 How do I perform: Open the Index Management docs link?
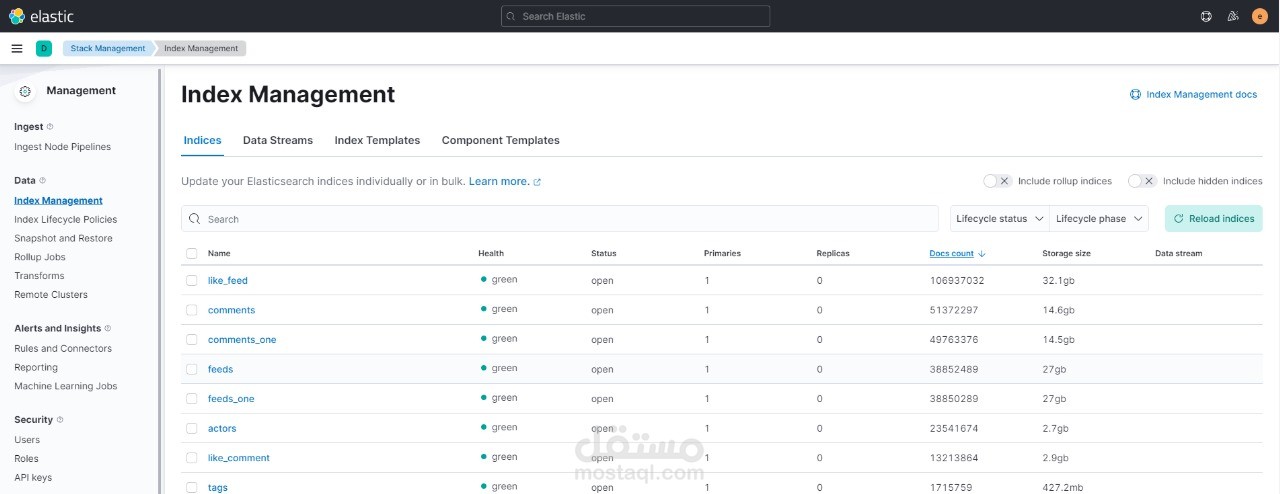click(1194, 94)
